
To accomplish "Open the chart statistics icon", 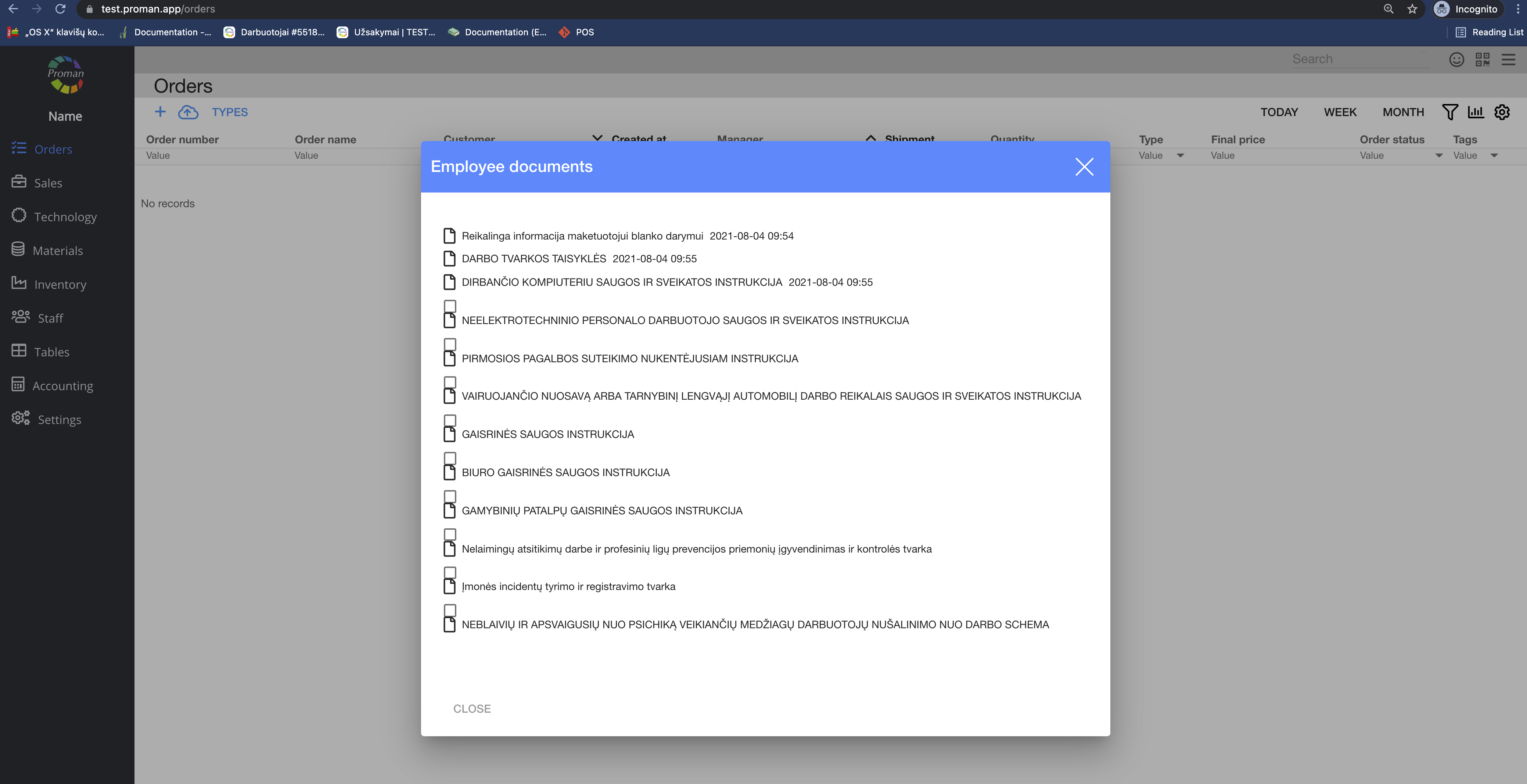I will pyautogui.click(x=1476, y=112).
